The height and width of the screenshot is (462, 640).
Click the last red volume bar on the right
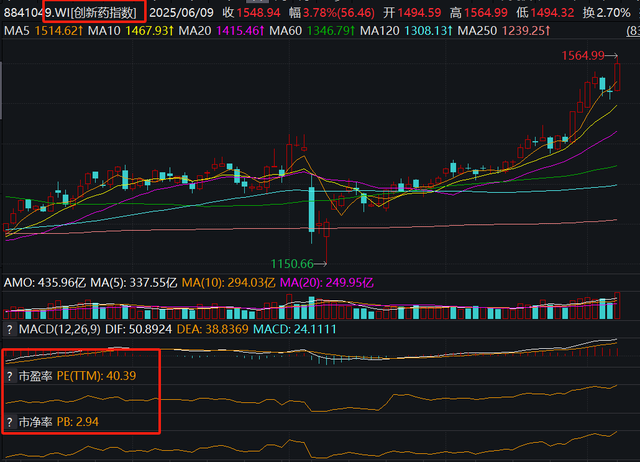click(617, 305)
